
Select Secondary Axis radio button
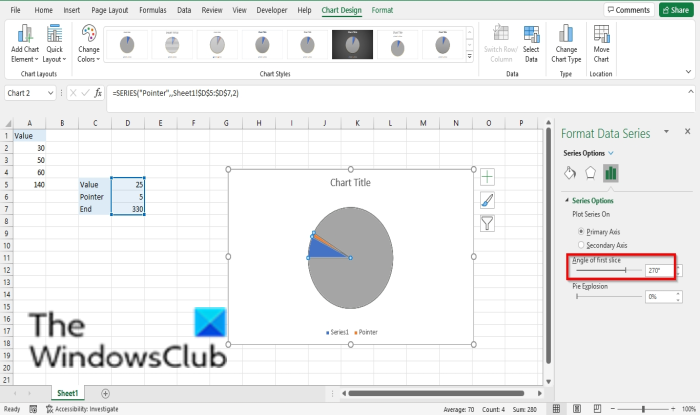click(581, 245)
